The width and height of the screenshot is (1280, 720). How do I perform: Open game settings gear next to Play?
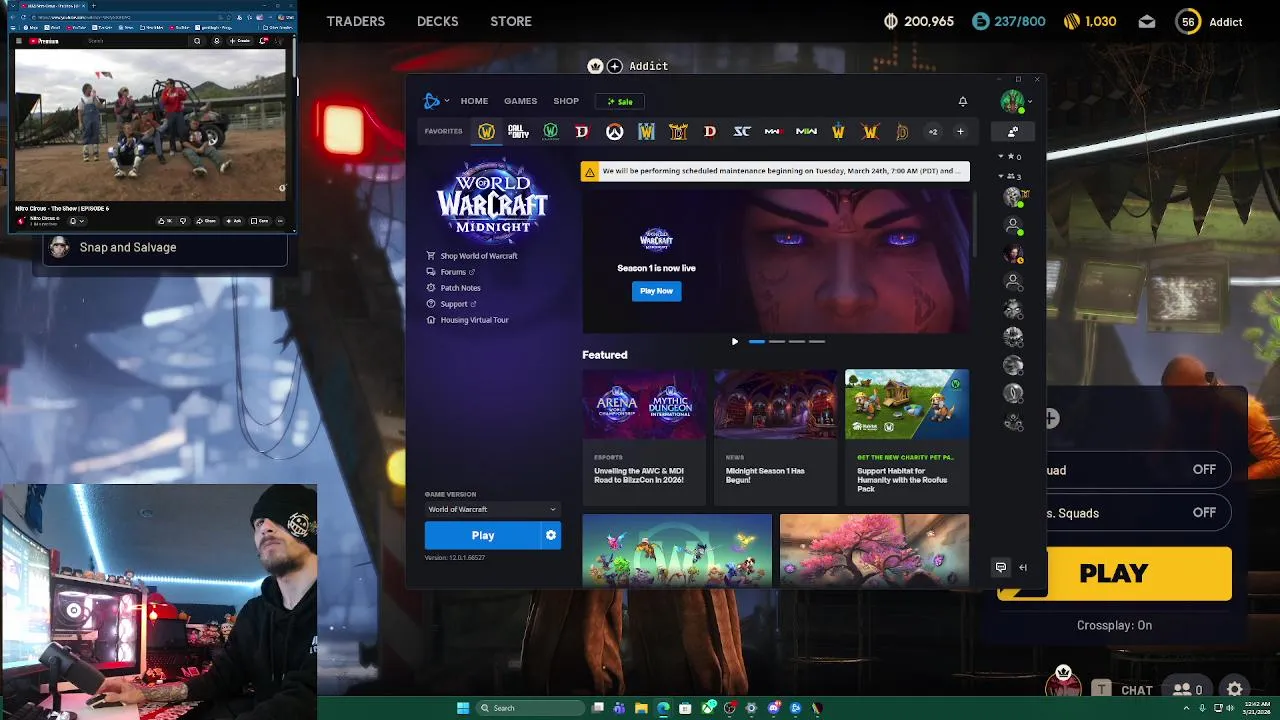pyautogui.click(x=550, y=536)
